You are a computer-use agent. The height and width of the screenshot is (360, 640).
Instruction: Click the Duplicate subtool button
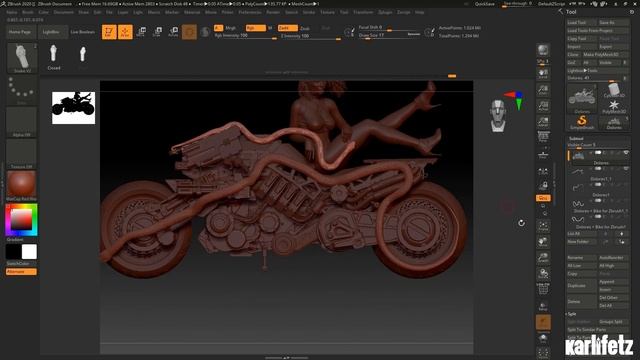pyautogui.click(x=582, y=286)
